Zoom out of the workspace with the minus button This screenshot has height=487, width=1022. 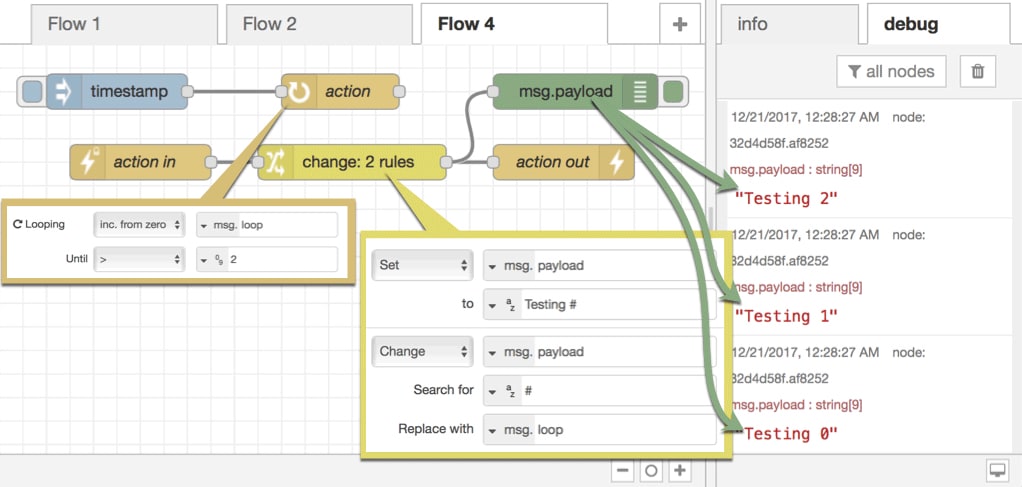[x=623, y=470]
